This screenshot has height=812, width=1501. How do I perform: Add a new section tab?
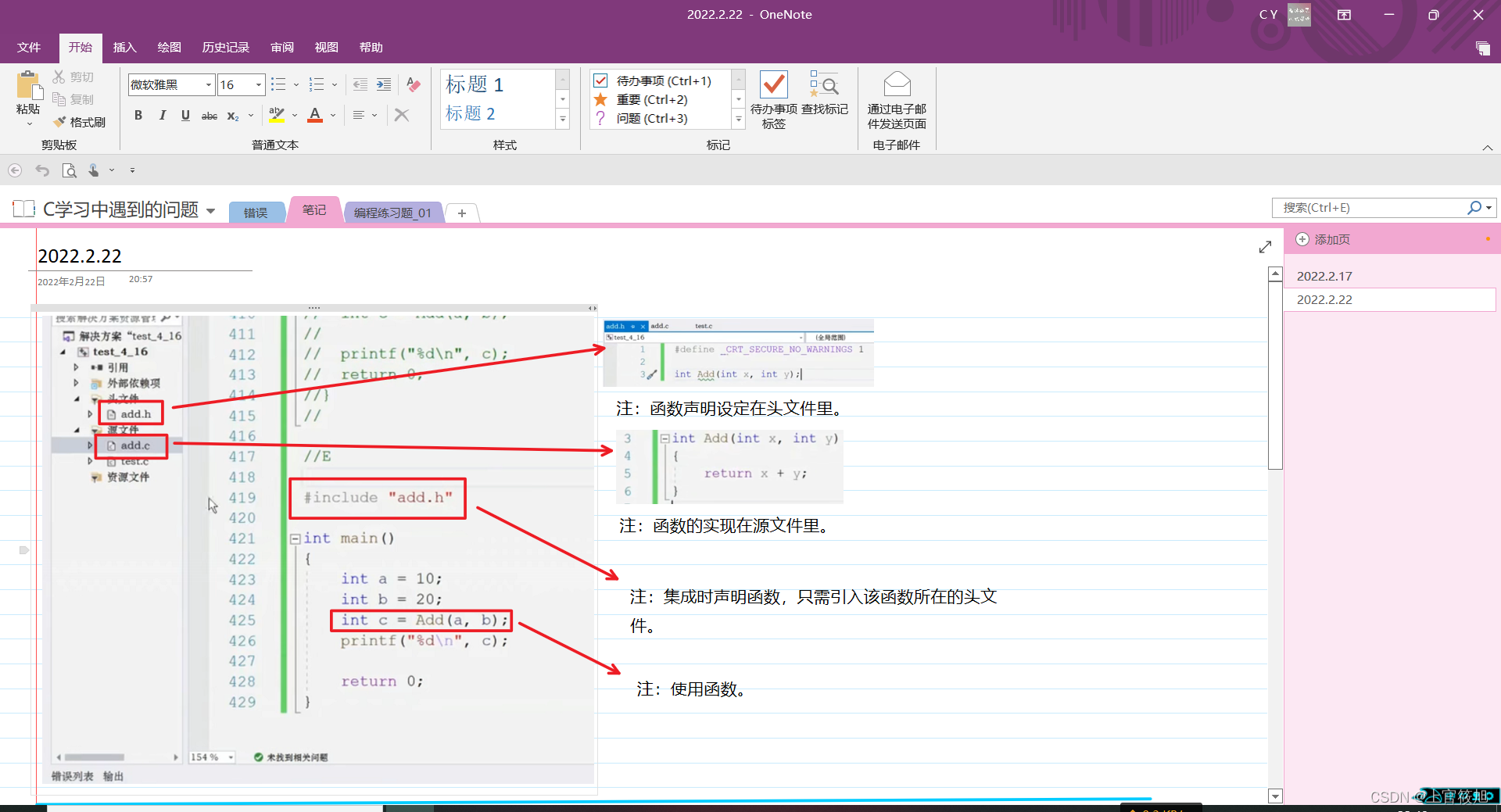(462, 213)
